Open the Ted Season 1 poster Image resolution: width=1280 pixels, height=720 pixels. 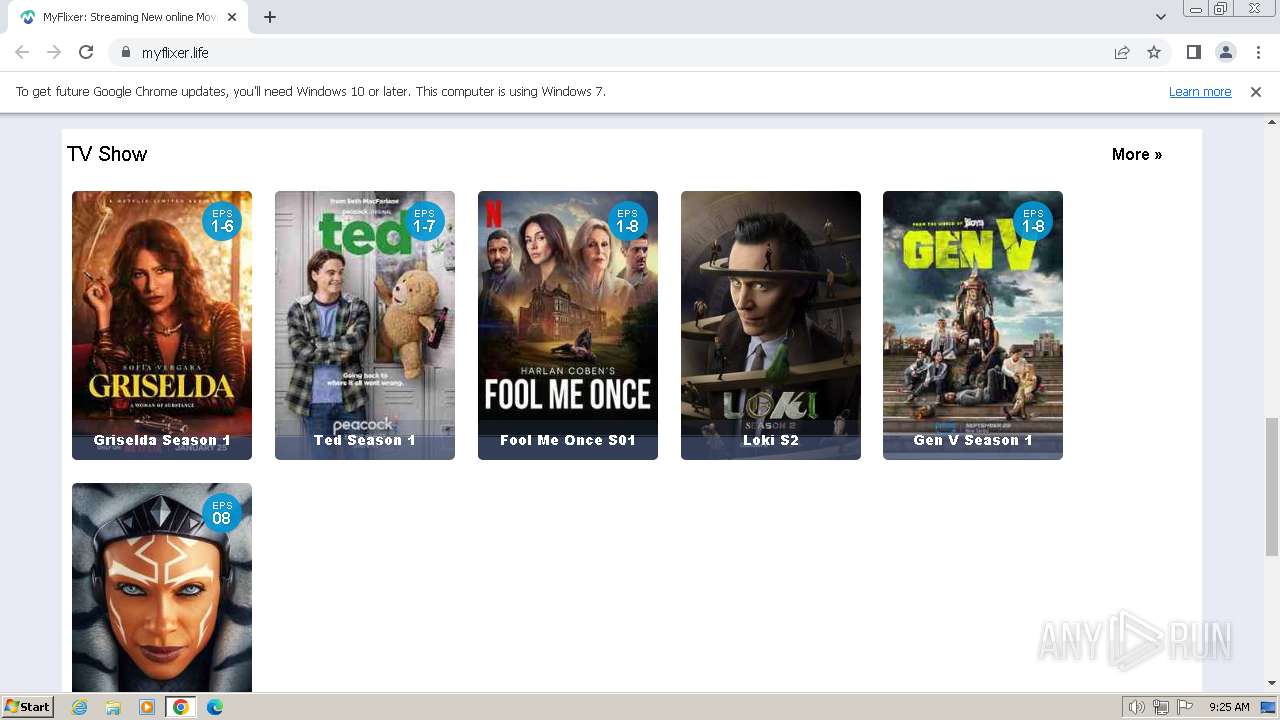(x=365, y=325)
